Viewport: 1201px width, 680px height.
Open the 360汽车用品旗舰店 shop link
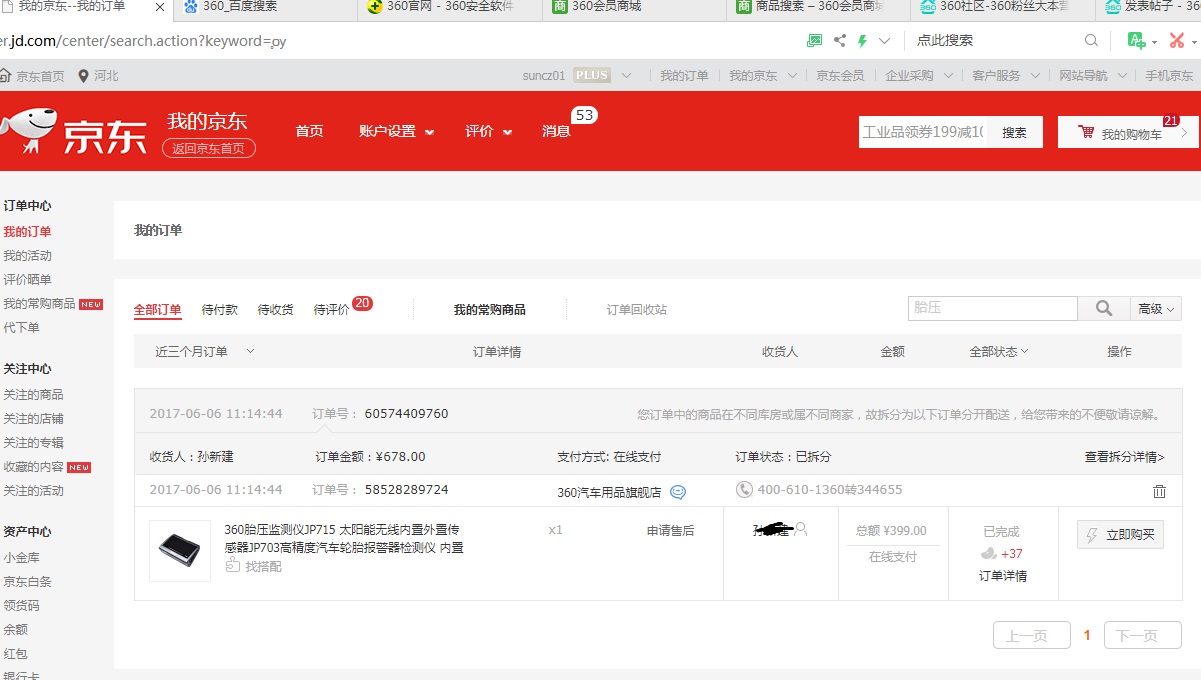coord(609,492)
